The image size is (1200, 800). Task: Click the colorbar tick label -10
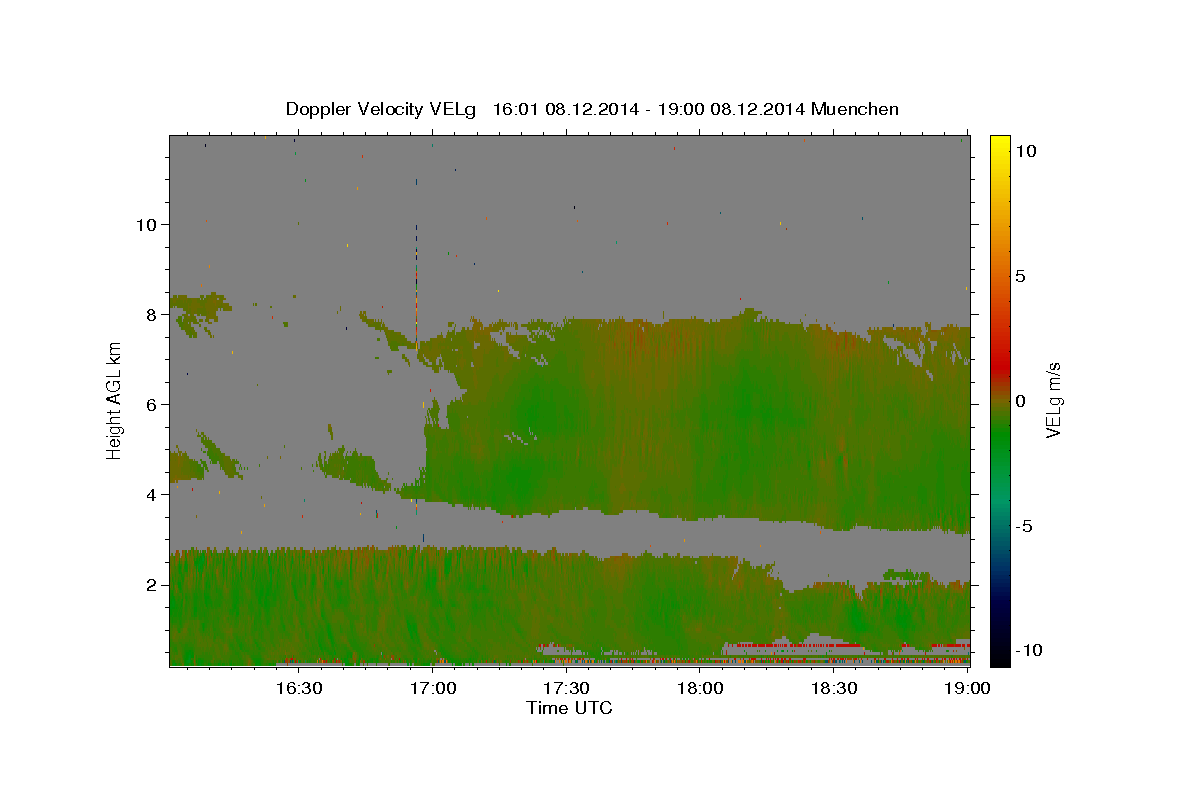[1029, 650]
